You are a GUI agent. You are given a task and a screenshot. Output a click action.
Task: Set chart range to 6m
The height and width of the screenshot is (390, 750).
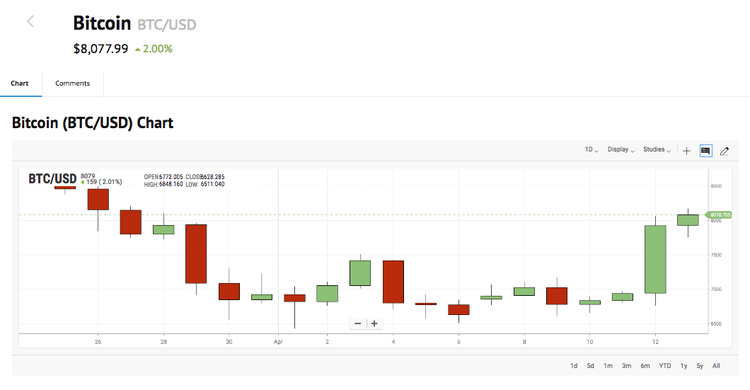[645, 366]
